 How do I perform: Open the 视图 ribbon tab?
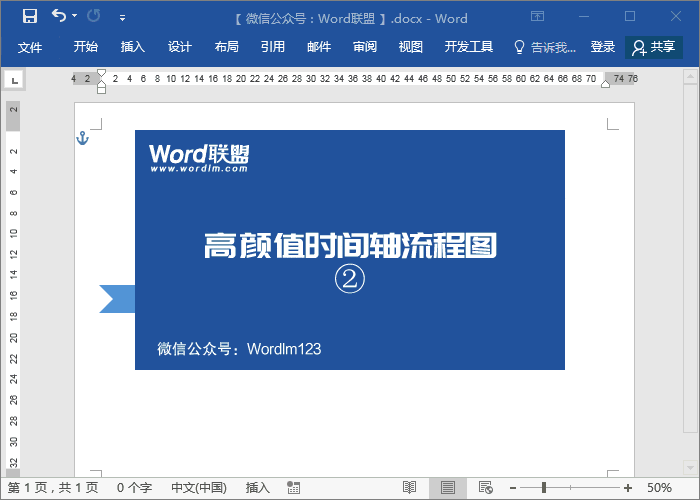[x=411, y=46]
